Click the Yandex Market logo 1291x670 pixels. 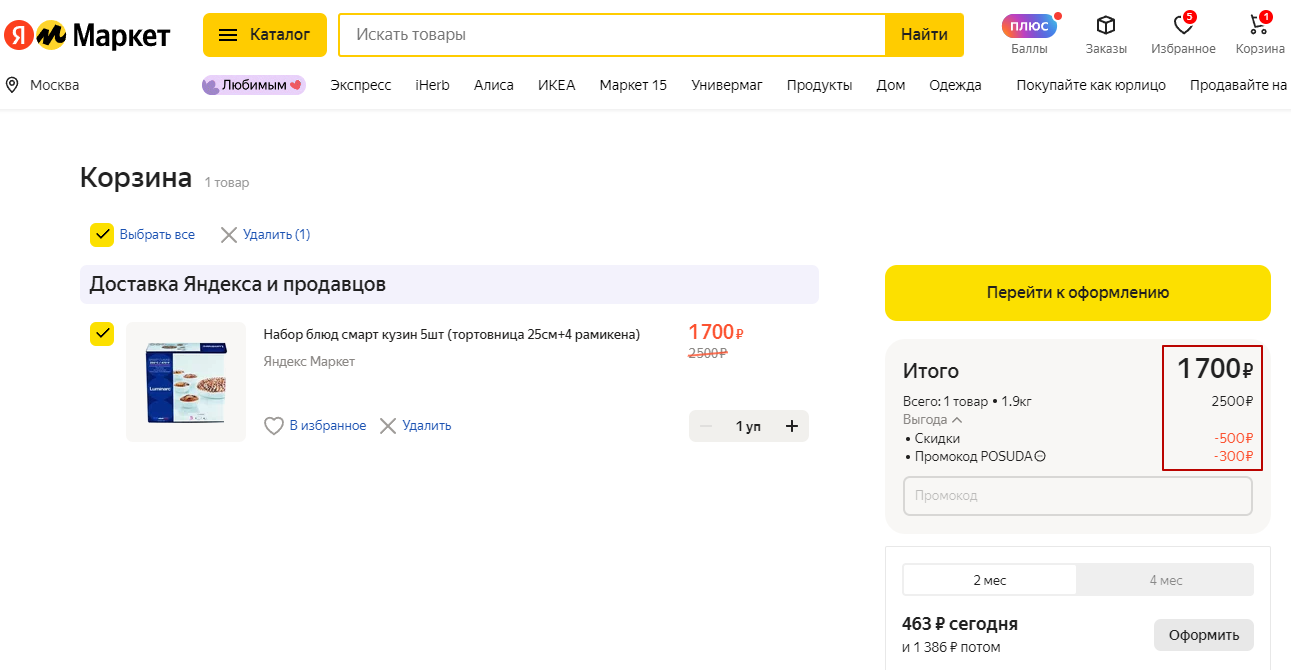pyautogui.click(x=86, y=35)
